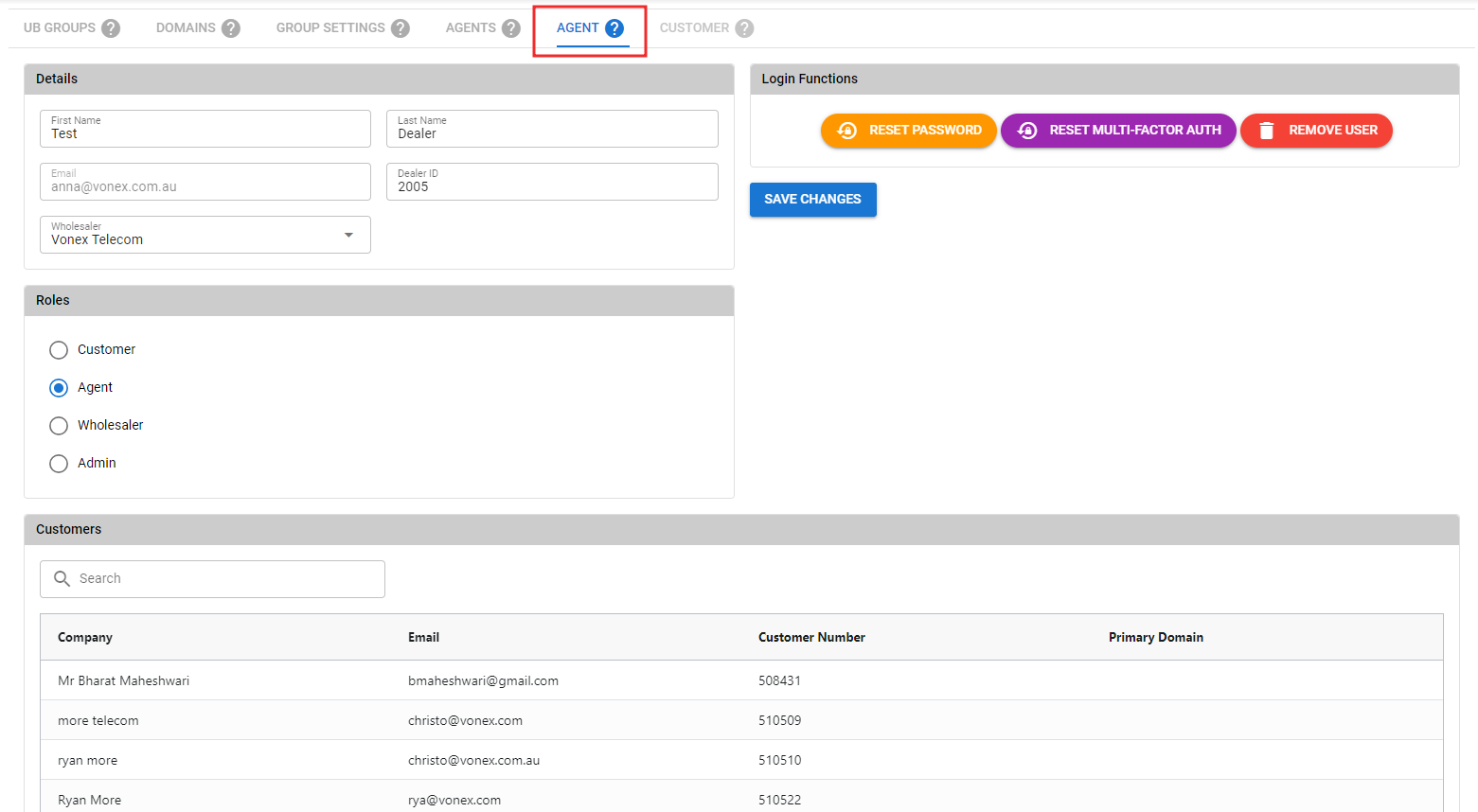Click the Reset Password button
Screen dimensions: 1478x812
tap(908, 131)
